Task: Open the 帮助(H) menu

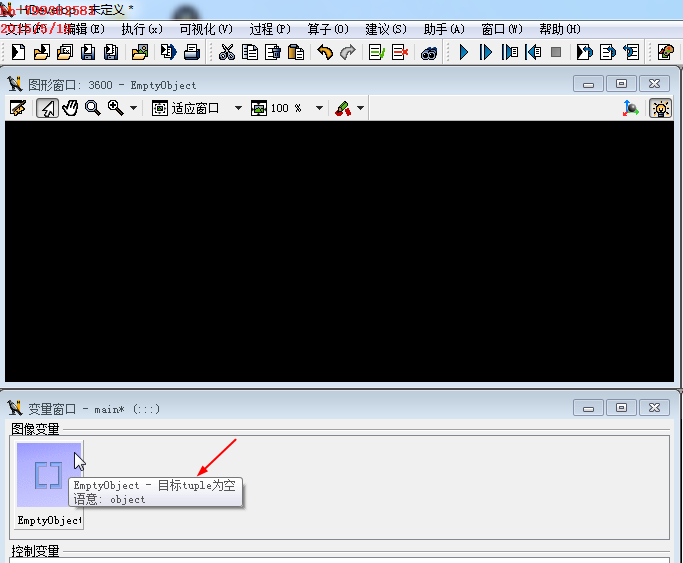Action: pos(560,29)
